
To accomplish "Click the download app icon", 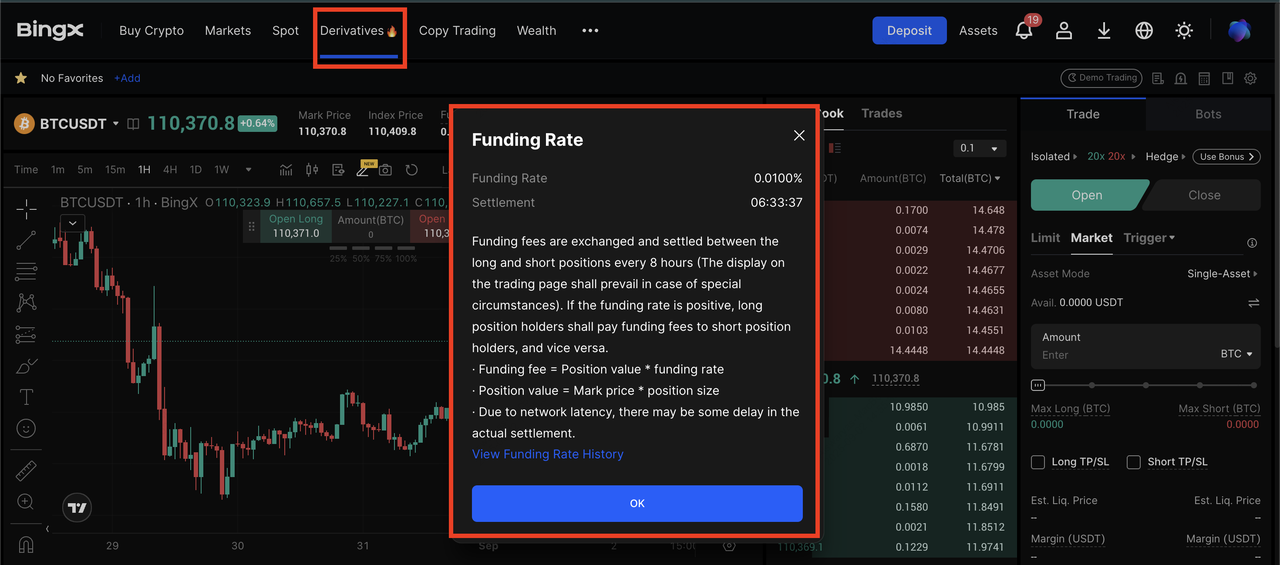I will tap(1104, 30).
